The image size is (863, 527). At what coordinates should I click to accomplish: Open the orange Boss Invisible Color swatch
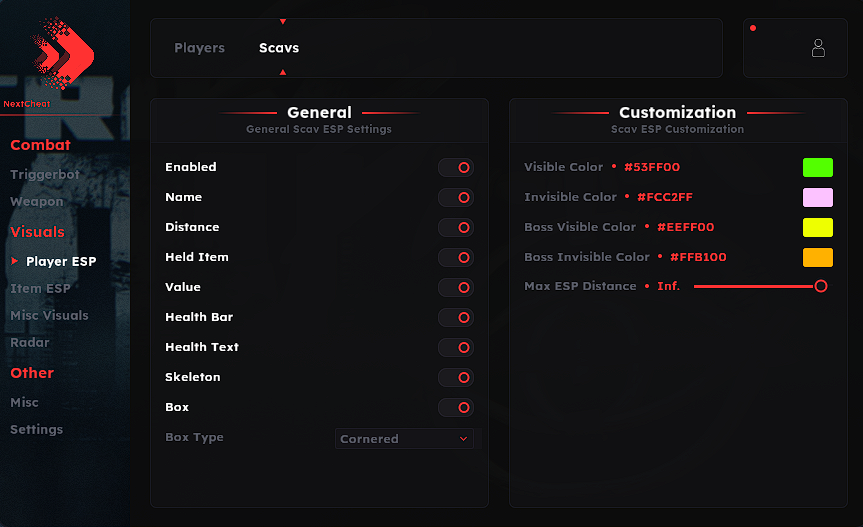pos(818,257)
